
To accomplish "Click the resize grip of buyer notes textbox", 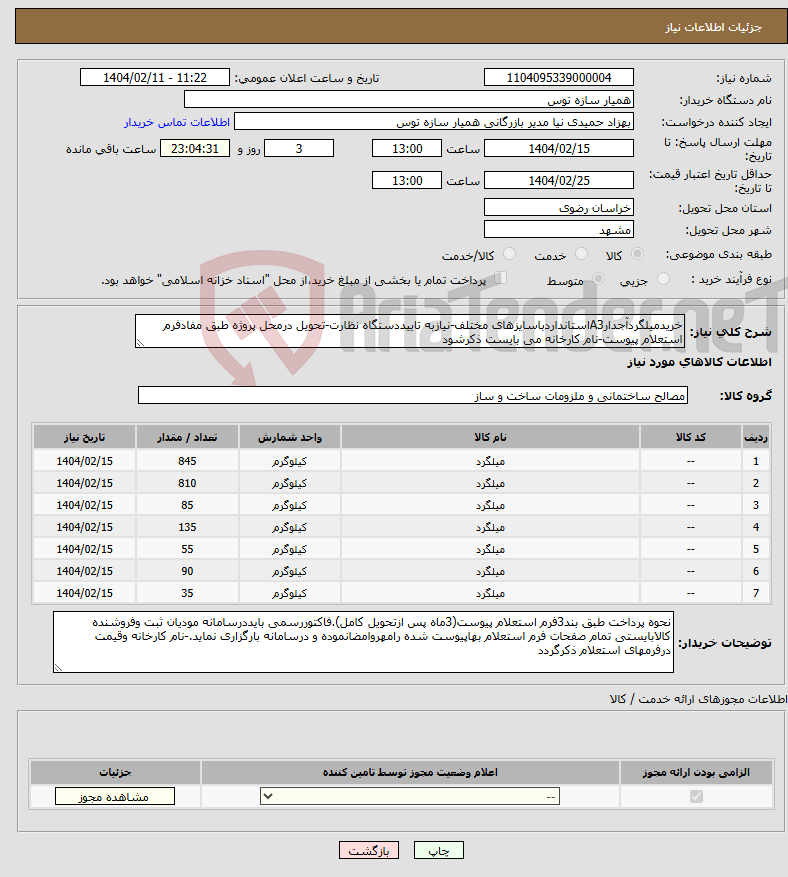I will click(58, 667).
